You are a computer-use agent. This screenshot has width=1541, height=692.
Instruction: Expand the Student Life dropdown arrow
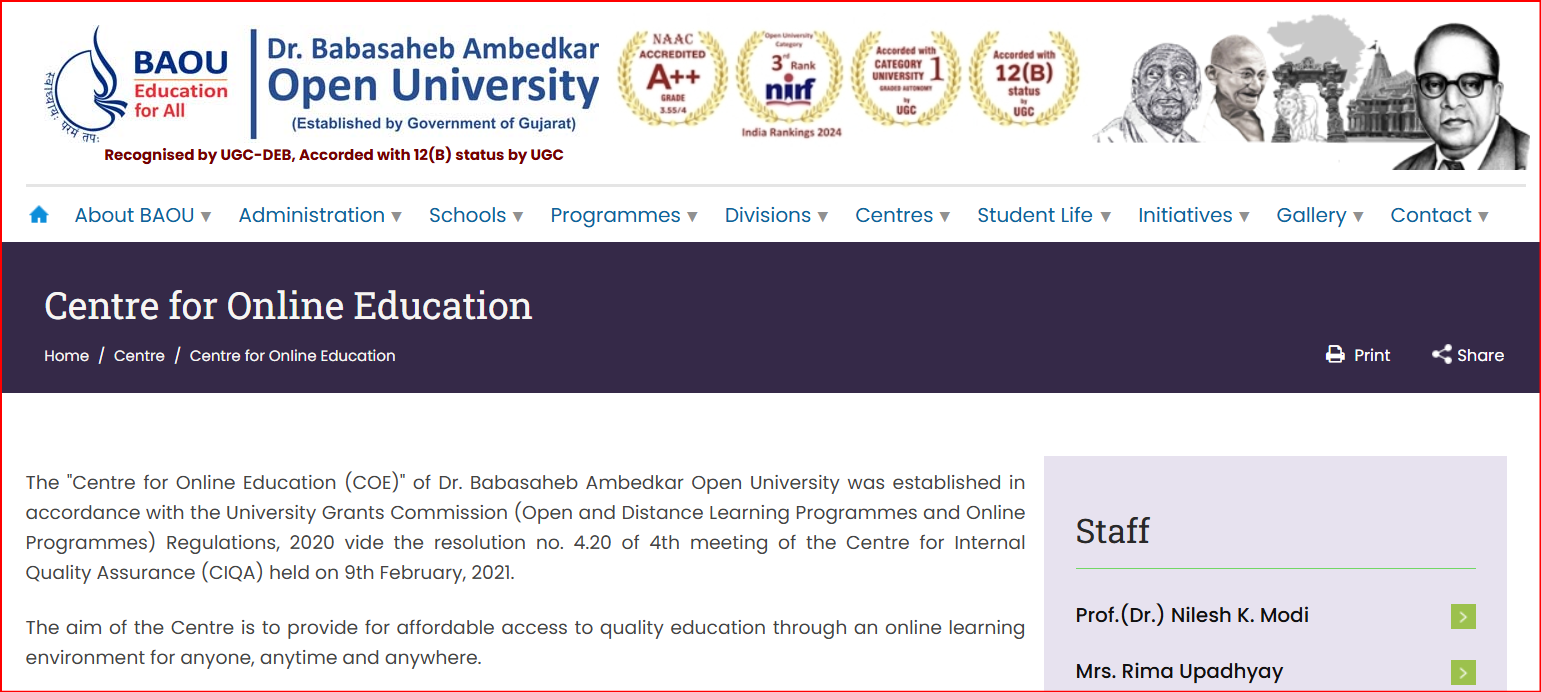coord(1105,216)
